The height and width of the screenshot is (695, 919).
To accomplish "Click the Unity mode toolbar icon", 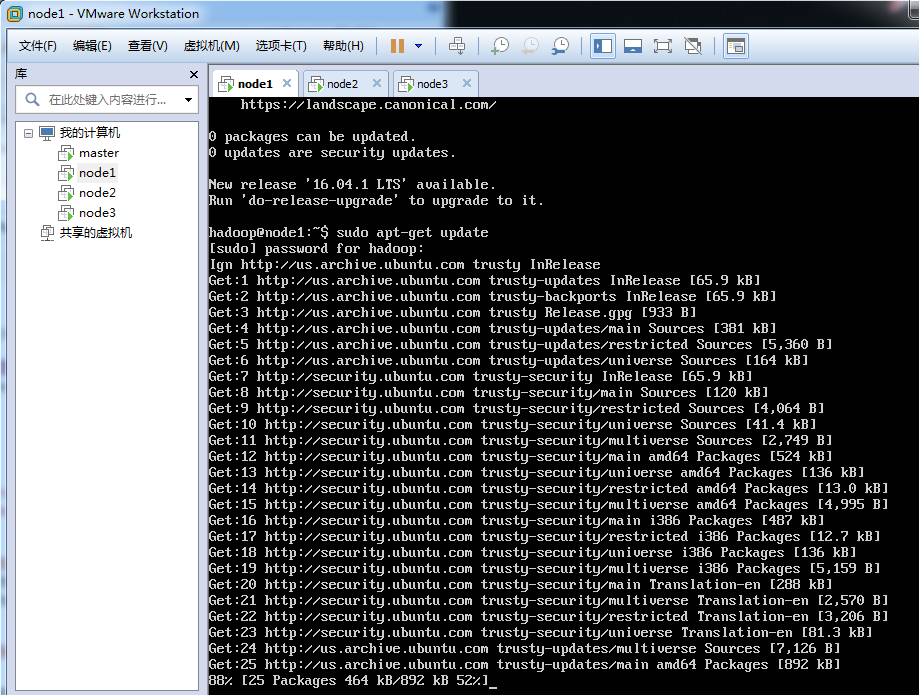I will 693,46.
